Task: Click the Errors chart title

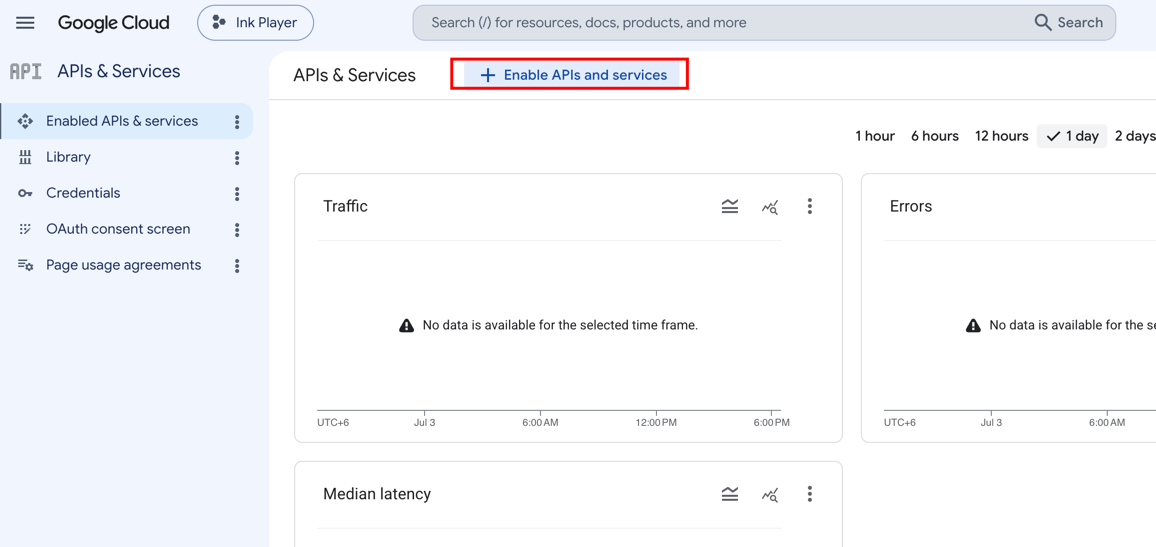Action: click(x=910, y=206)
